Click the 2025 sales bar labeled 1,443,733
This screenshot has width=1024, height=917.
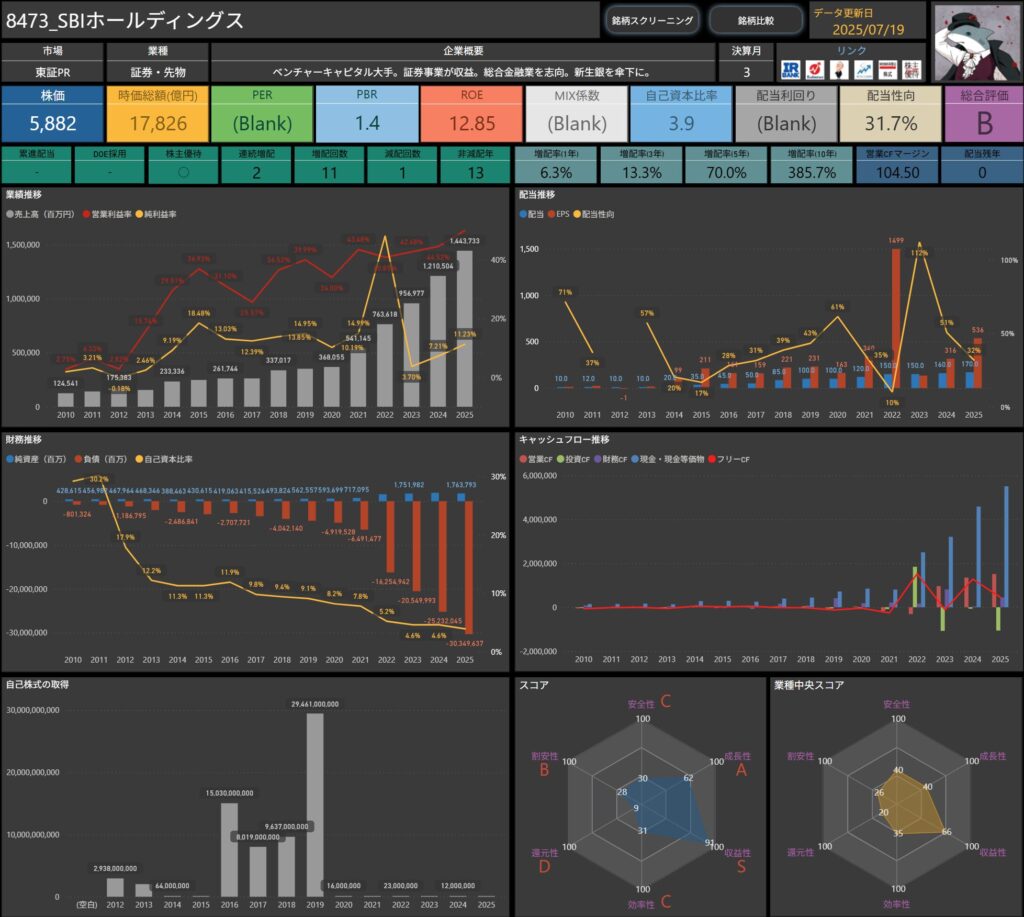point(464,329)
